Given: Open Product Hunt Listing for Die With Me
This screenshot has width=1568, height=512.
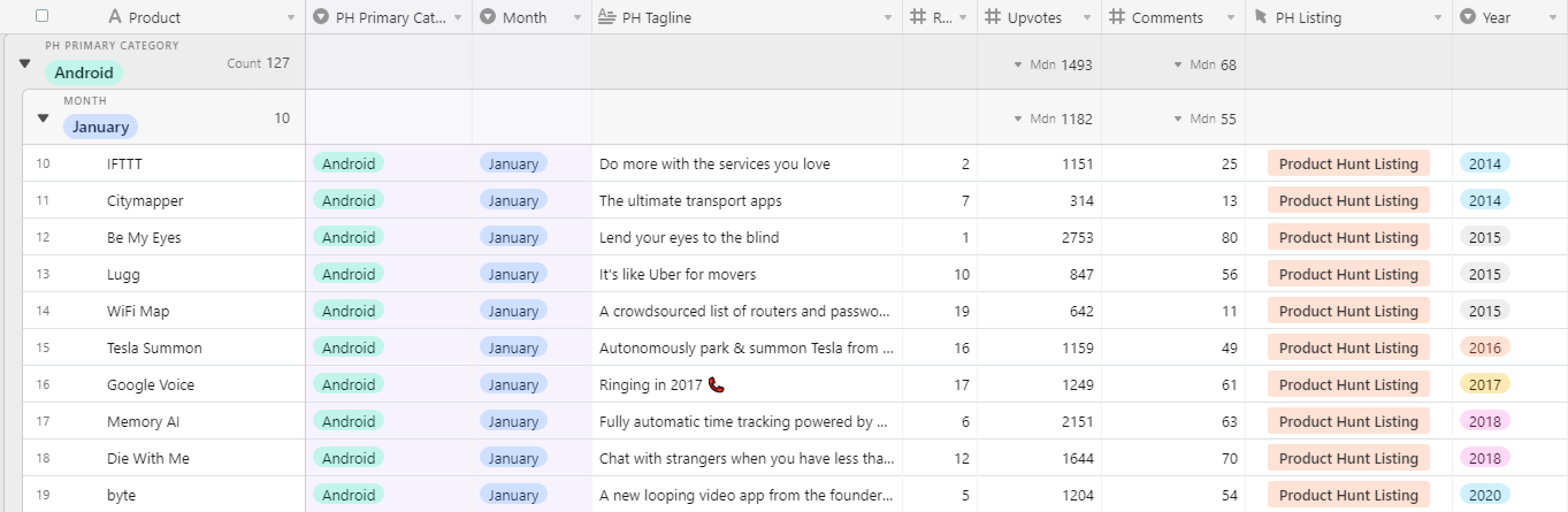Looking at the screenshot, I should [x=1348, y=458].
